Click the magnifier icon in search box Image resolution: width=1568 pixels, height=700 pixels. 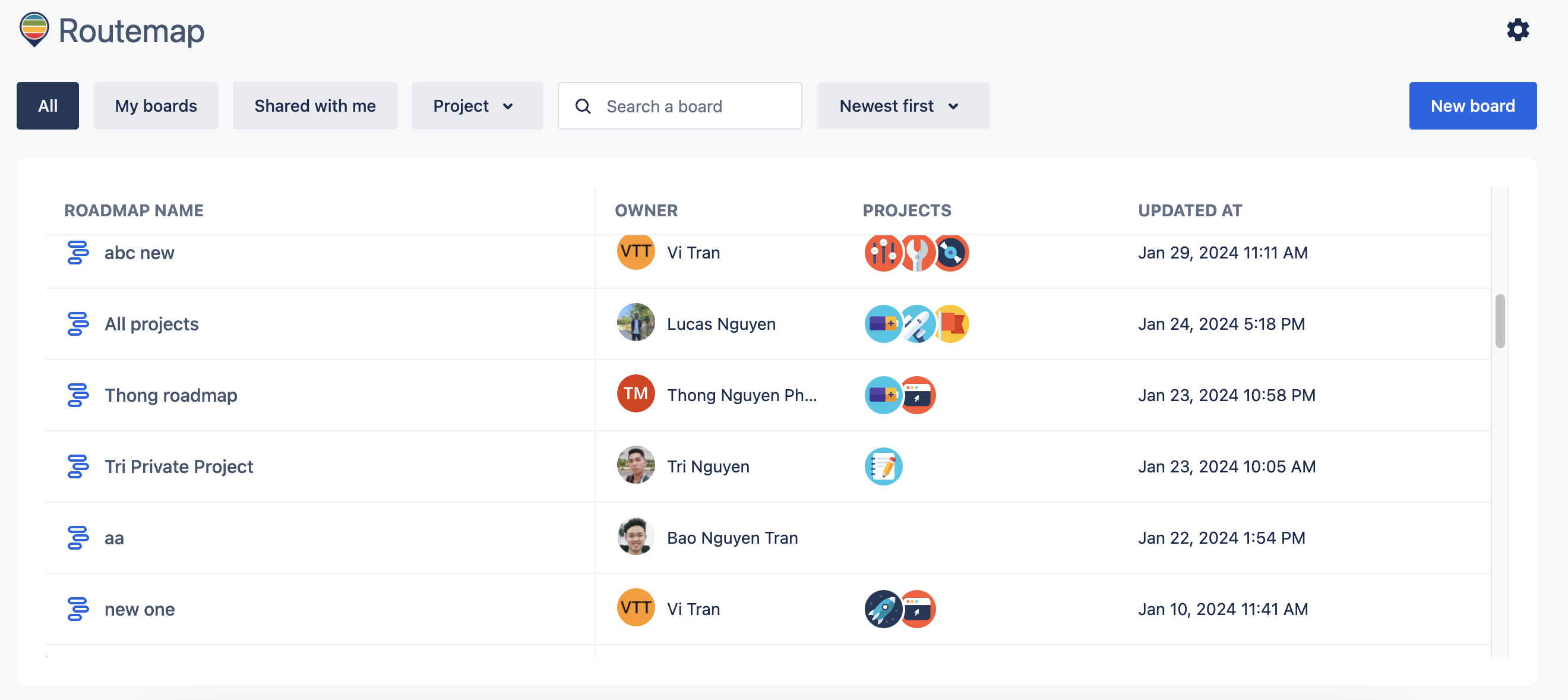(x=583, y=106)
